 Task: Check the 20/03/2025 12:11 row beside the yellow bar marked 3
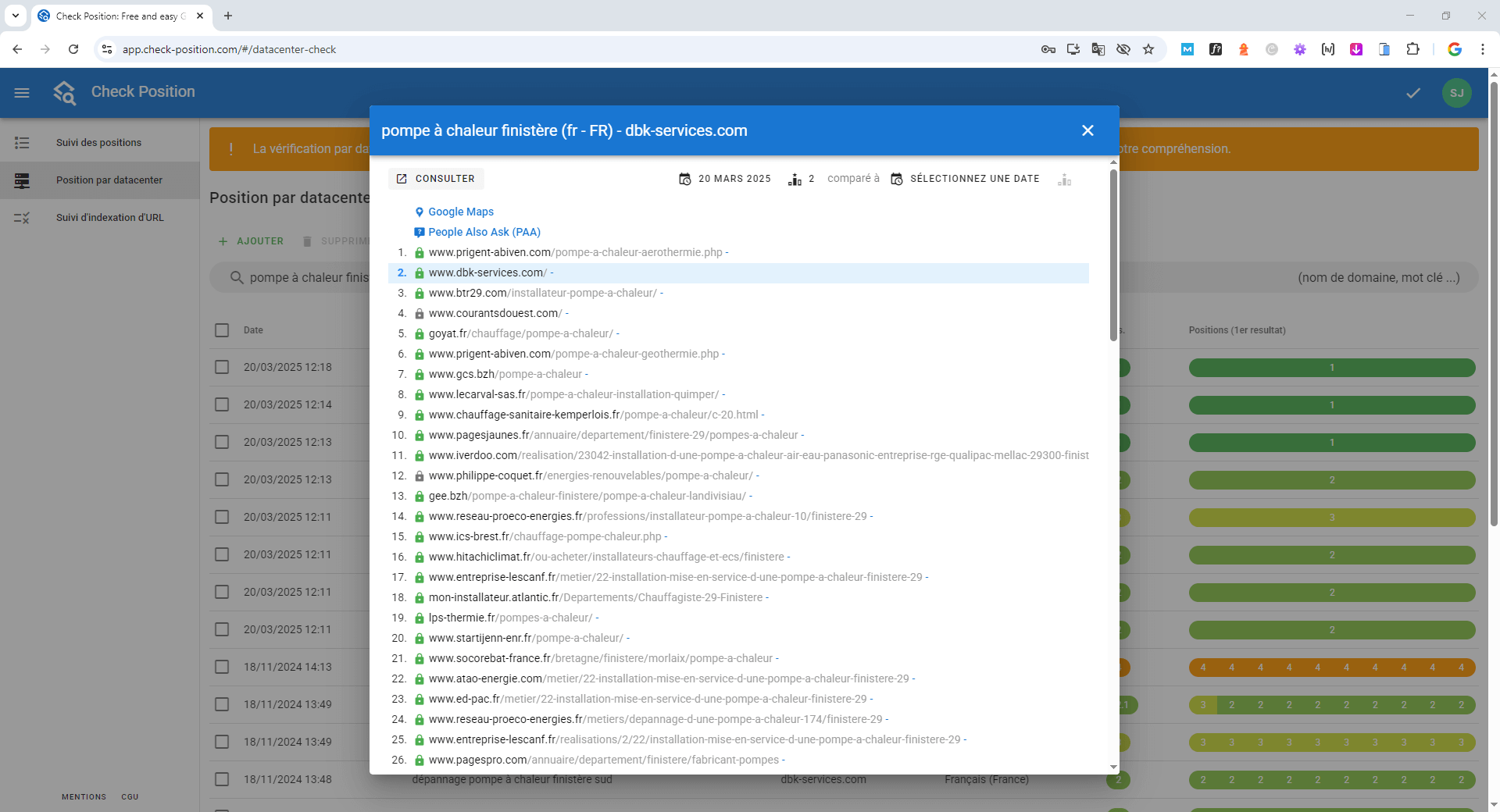(x=222, y=517)
